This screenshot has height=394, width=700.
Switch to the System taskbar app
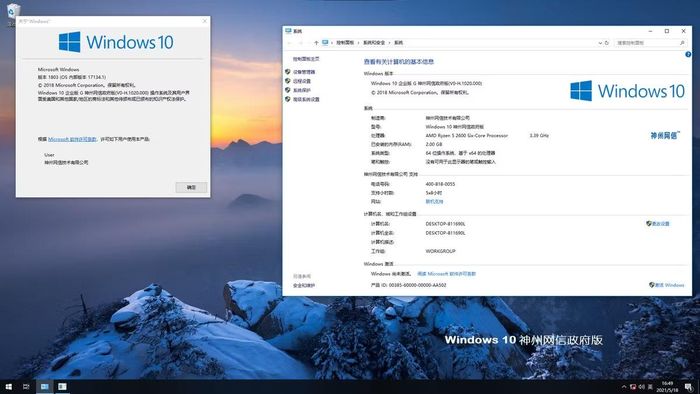[x=44, y=386]
